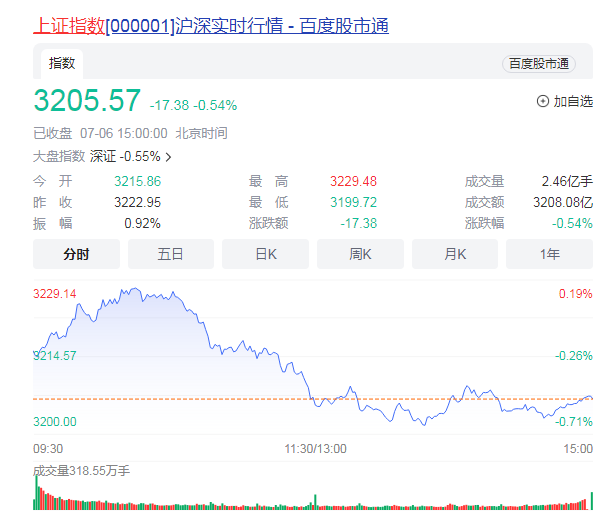Click the current index price 3205.57
Screen dimensions: 608x516
87,101
